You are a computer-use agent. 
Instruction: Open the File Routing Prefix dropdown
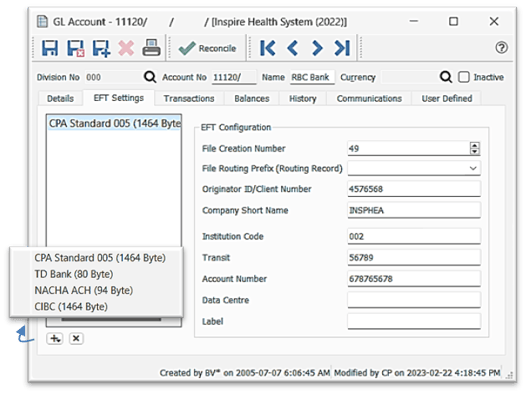pyautogui.click(x=473, y=168)
